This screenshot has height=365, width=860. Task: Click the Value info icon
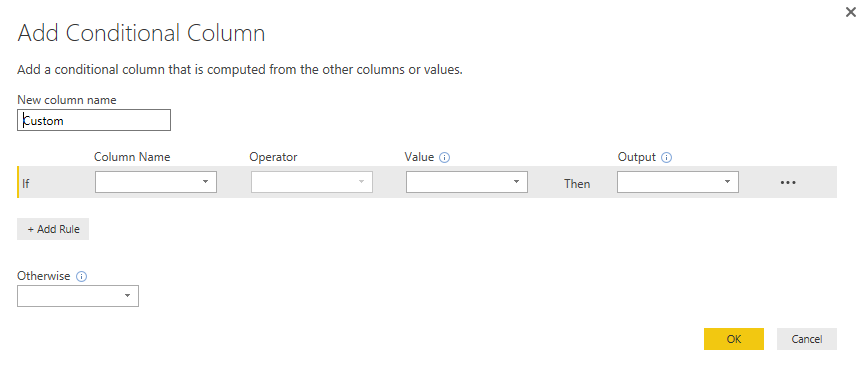click(x=445, y=158)
